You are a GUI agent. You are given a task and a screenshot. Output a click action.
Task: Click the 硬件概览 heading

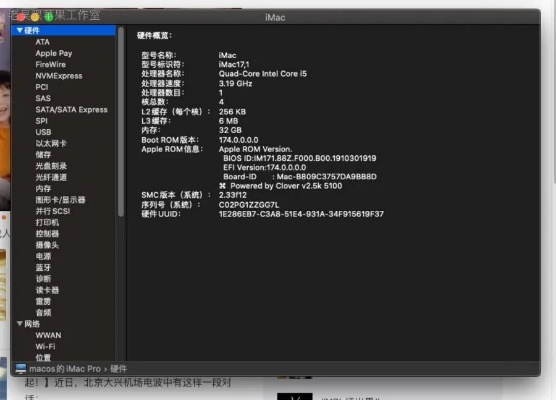coord(154,35)
